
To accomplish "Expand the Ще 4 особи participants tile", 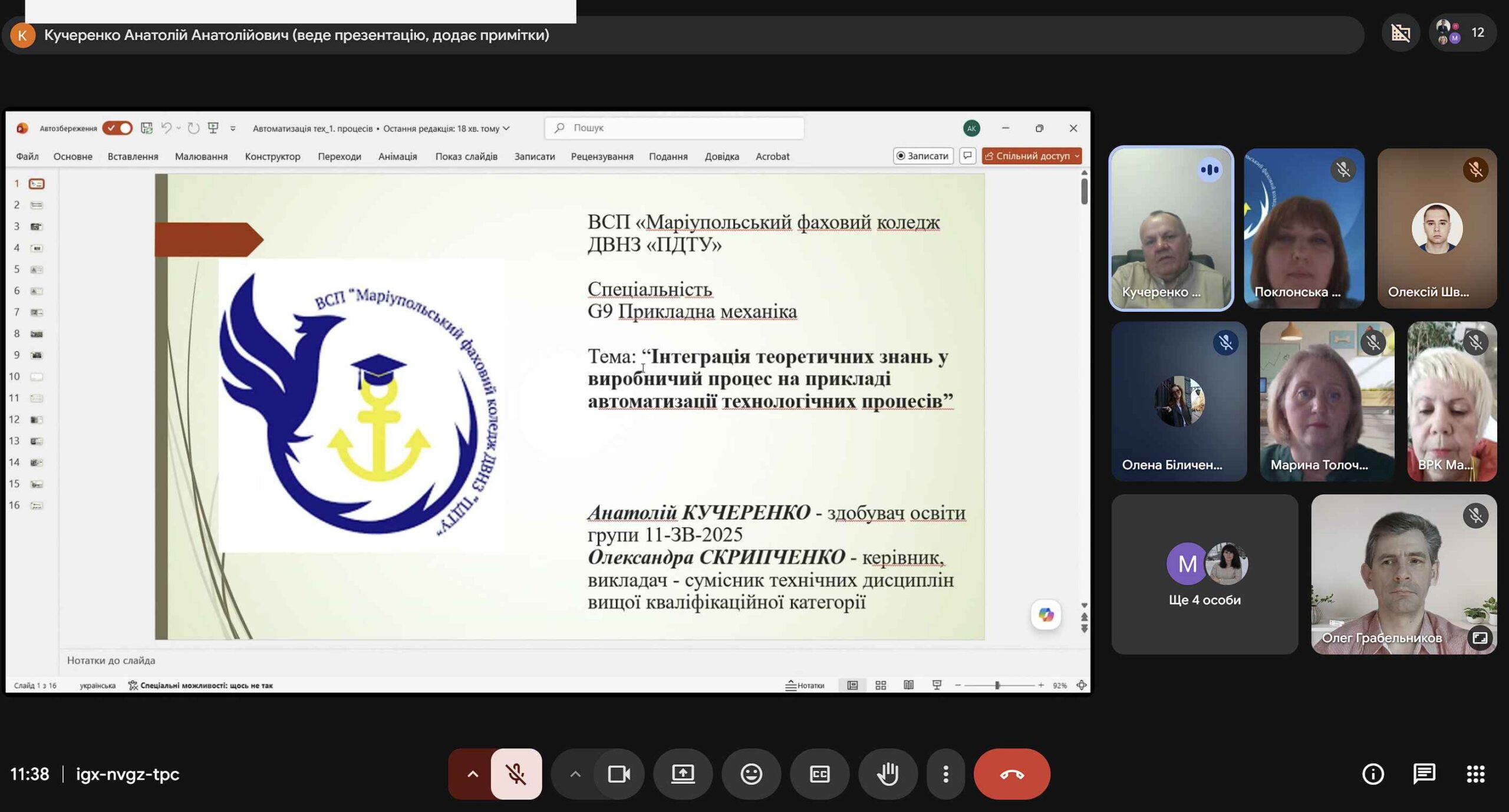I will pos(1204,574).
